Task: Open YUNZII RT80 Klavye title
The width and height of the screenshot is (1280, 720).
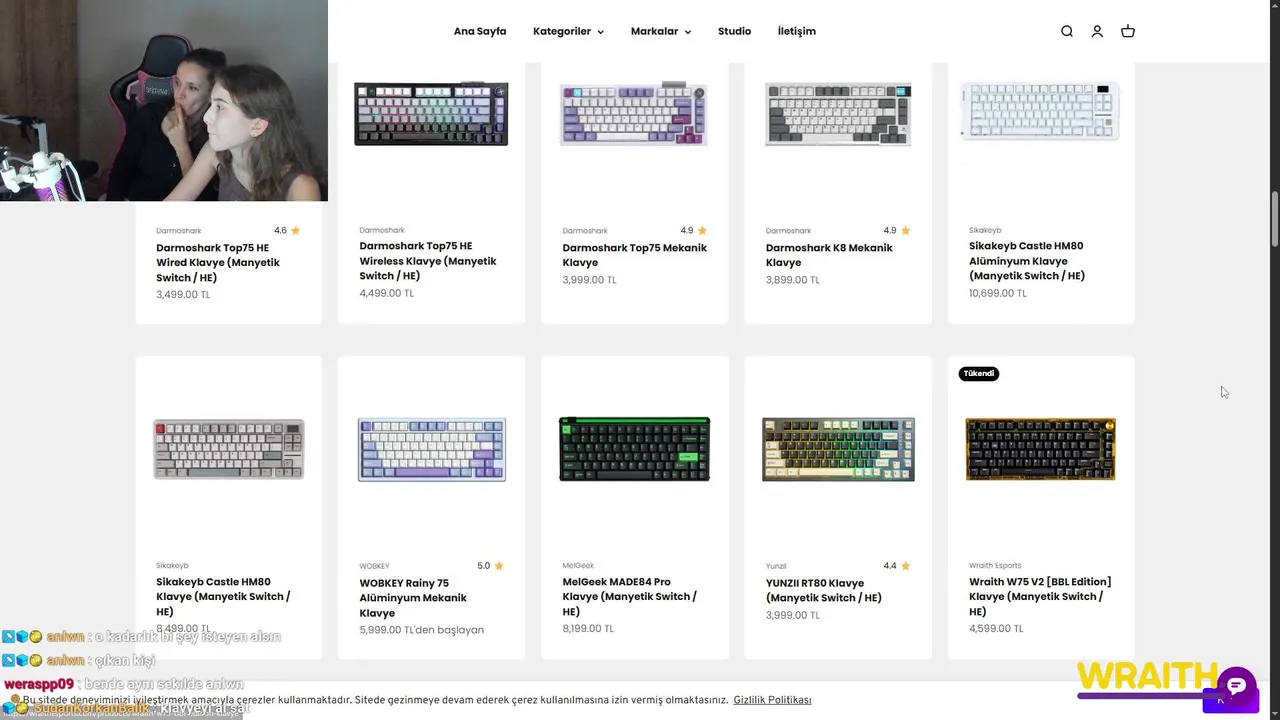Action: (x=824, y=590)
